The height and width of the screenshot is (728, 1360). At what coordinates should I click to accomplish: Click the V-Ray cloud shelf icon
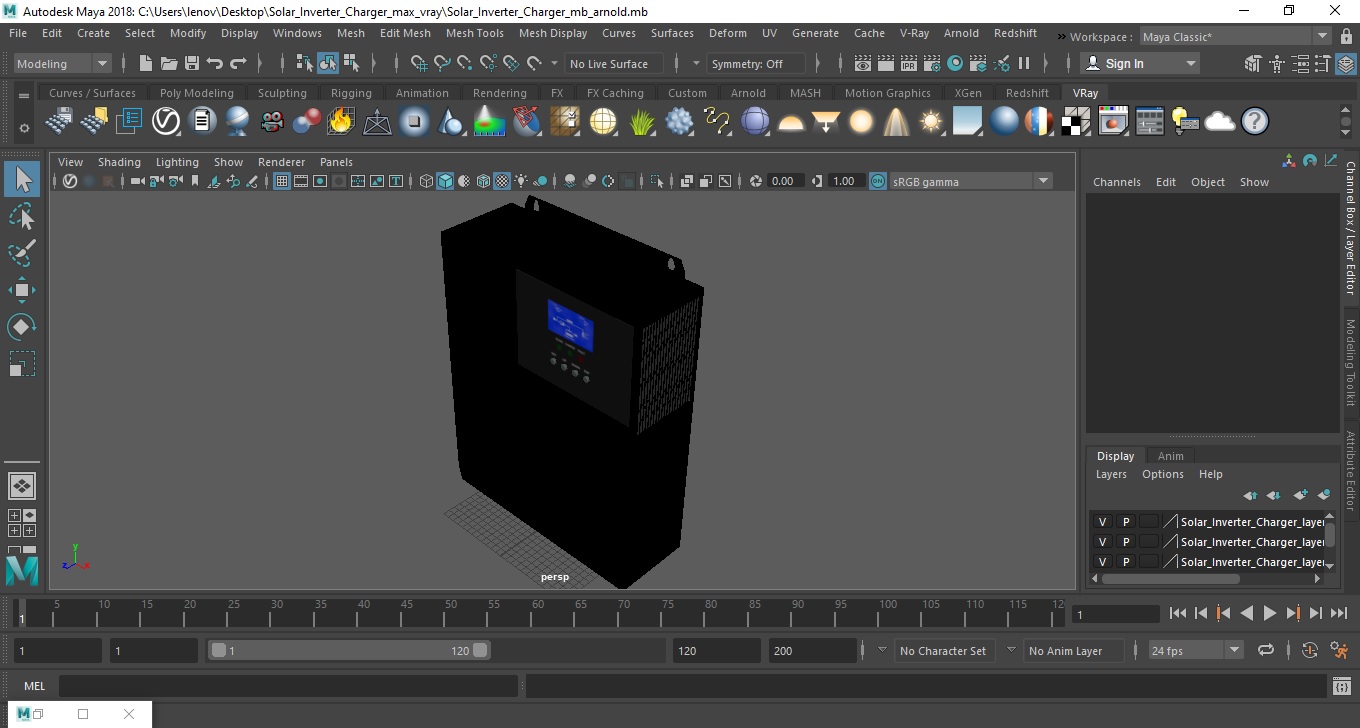click(1220, 122)
